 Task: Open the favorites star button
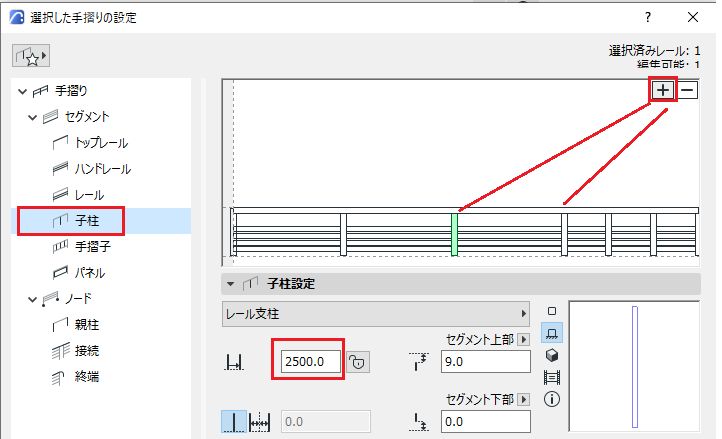31,56
